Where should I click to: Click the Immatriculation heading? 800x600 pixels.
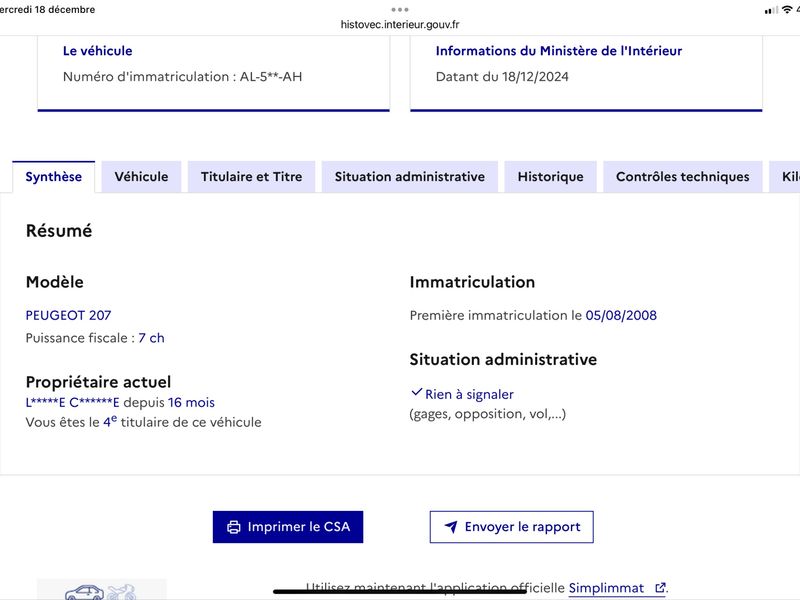(472, 282)
